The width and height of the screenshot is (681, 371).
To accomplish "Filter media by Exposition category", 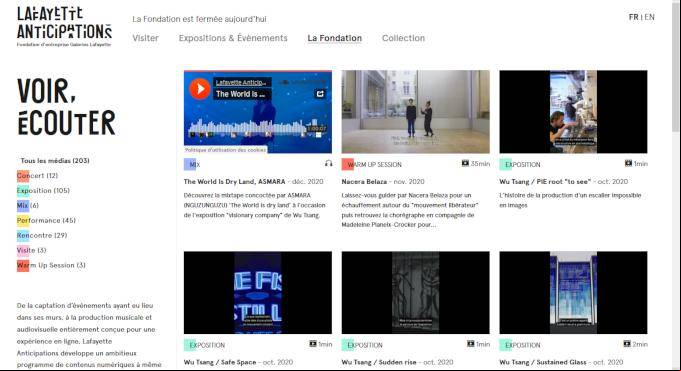I will click(43, 190).
